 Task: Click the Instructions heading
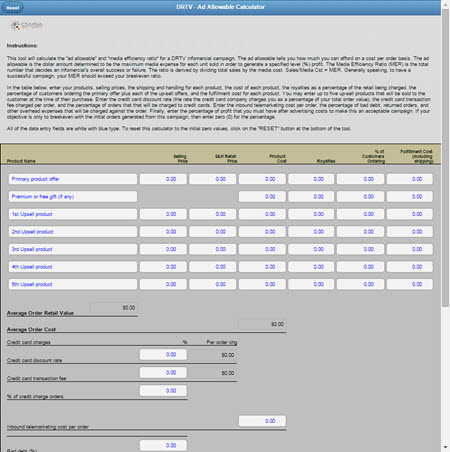[22, 46]
